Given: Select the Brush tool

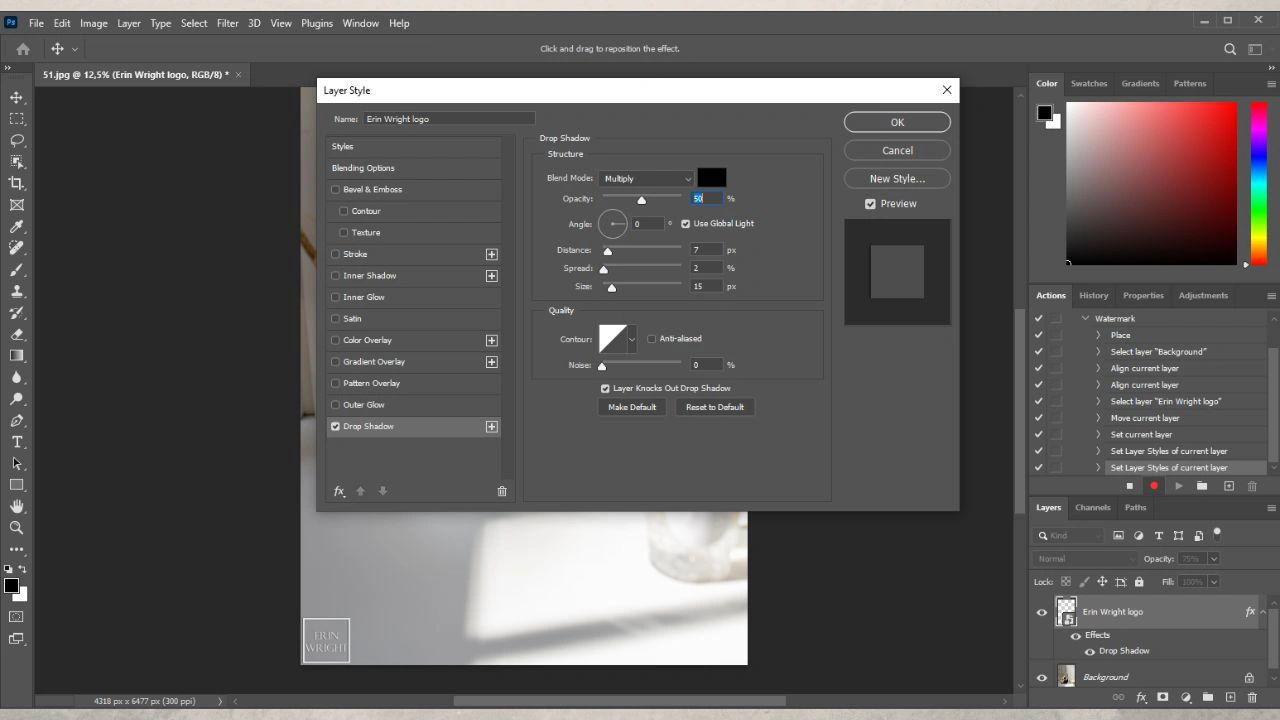Looking at the screenshot, I should (x=16, y=270).
